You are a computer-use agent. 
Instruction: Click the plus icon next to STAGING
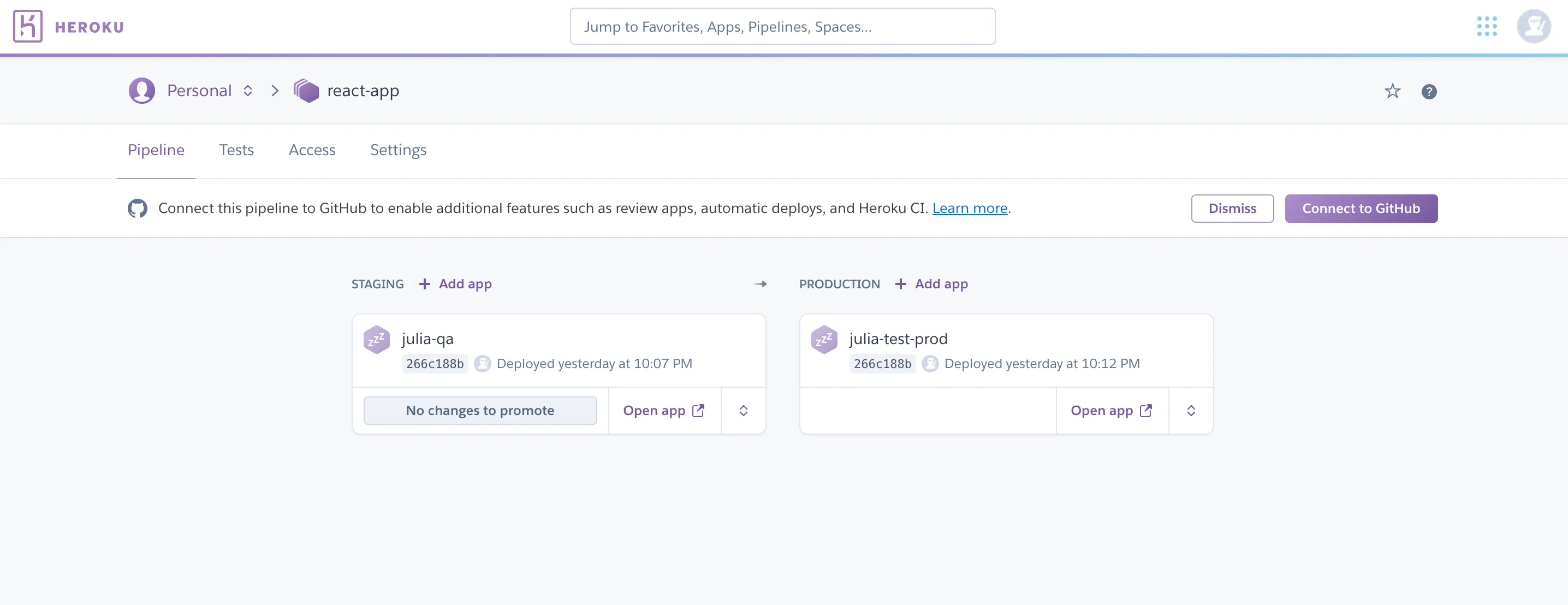pos(424,283)
